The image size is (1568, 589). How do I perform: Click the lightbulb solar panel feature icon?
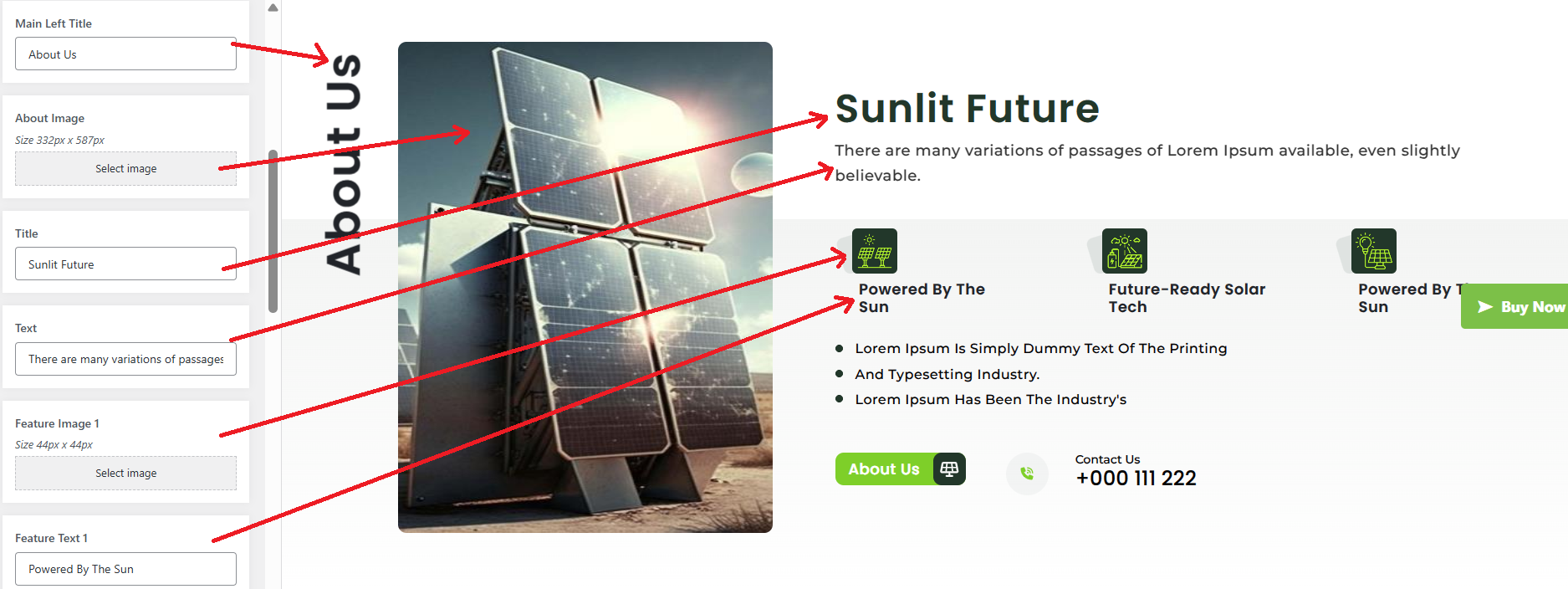[1373, 251]
